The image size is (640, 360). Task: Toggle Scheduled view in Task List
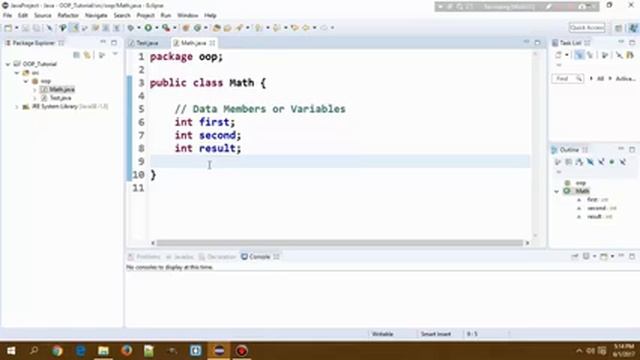(590, 55)
